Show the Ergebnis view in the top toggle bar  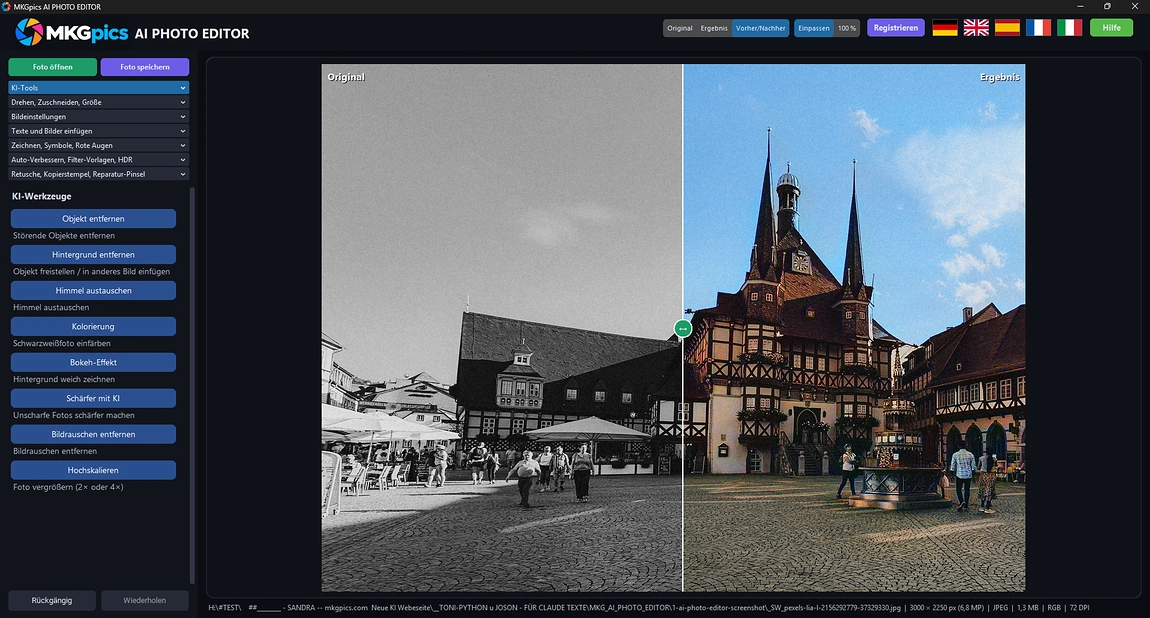[x=714, y=28]
